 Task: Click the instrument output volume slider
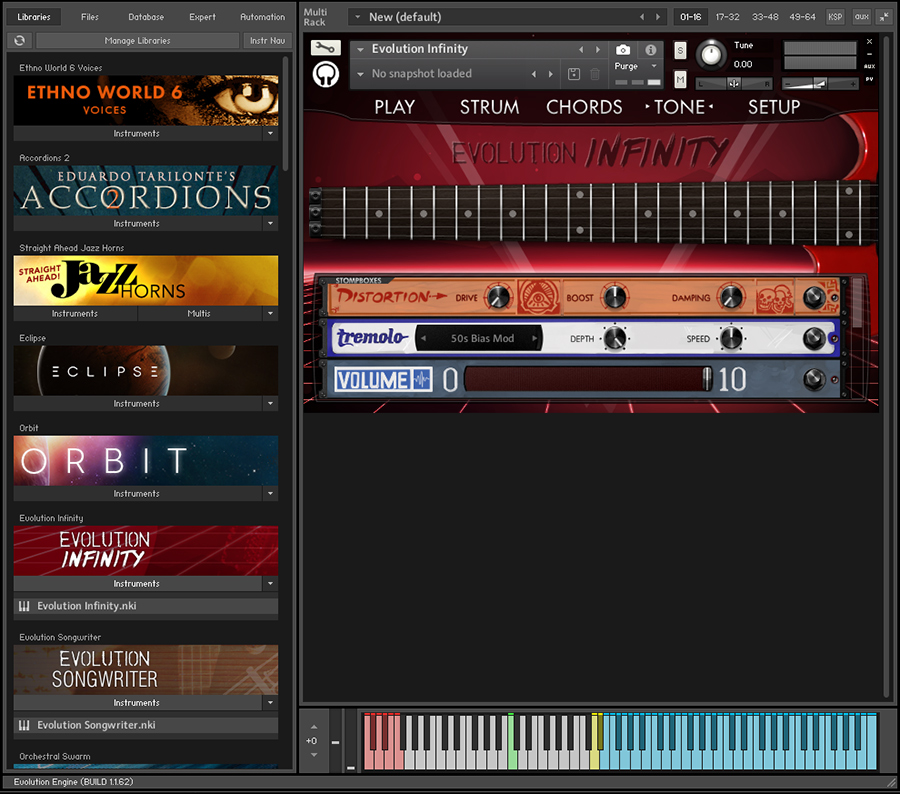coord(820,84)
